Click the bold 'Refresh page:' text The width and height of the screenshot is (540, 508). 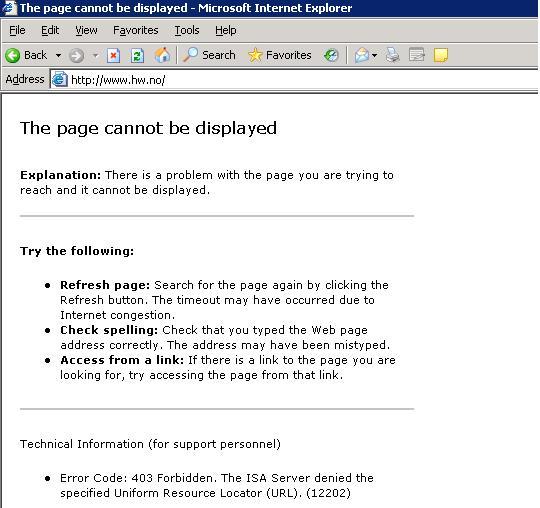(105, 285)
